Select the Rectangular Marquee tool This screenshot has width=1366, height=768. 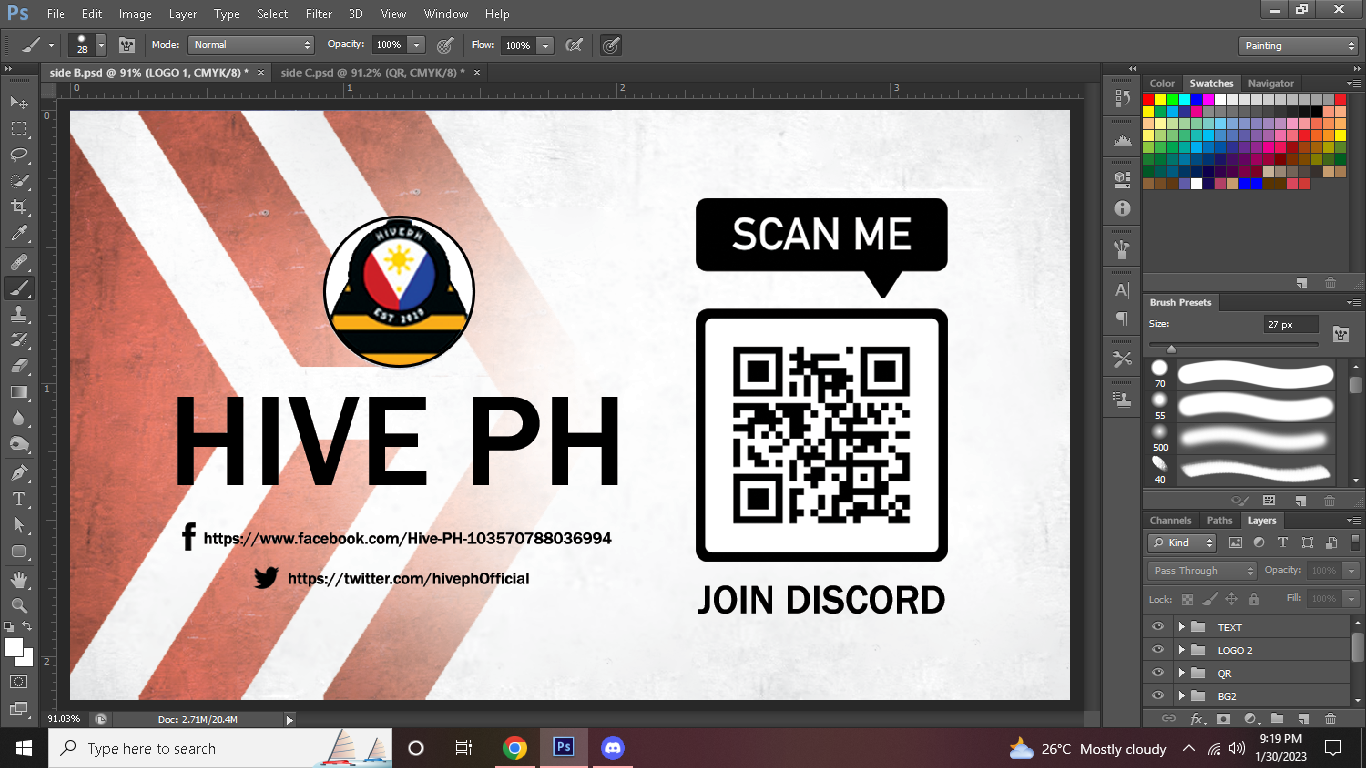point(19,128)
